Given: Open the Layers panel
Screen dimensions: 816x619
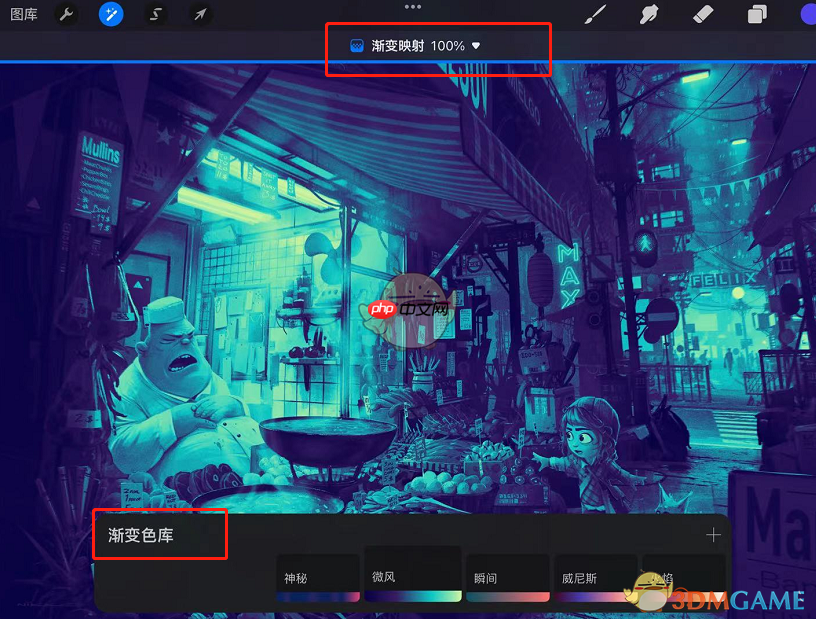Looking at the screenshot, I should click(x=757, y=14).
